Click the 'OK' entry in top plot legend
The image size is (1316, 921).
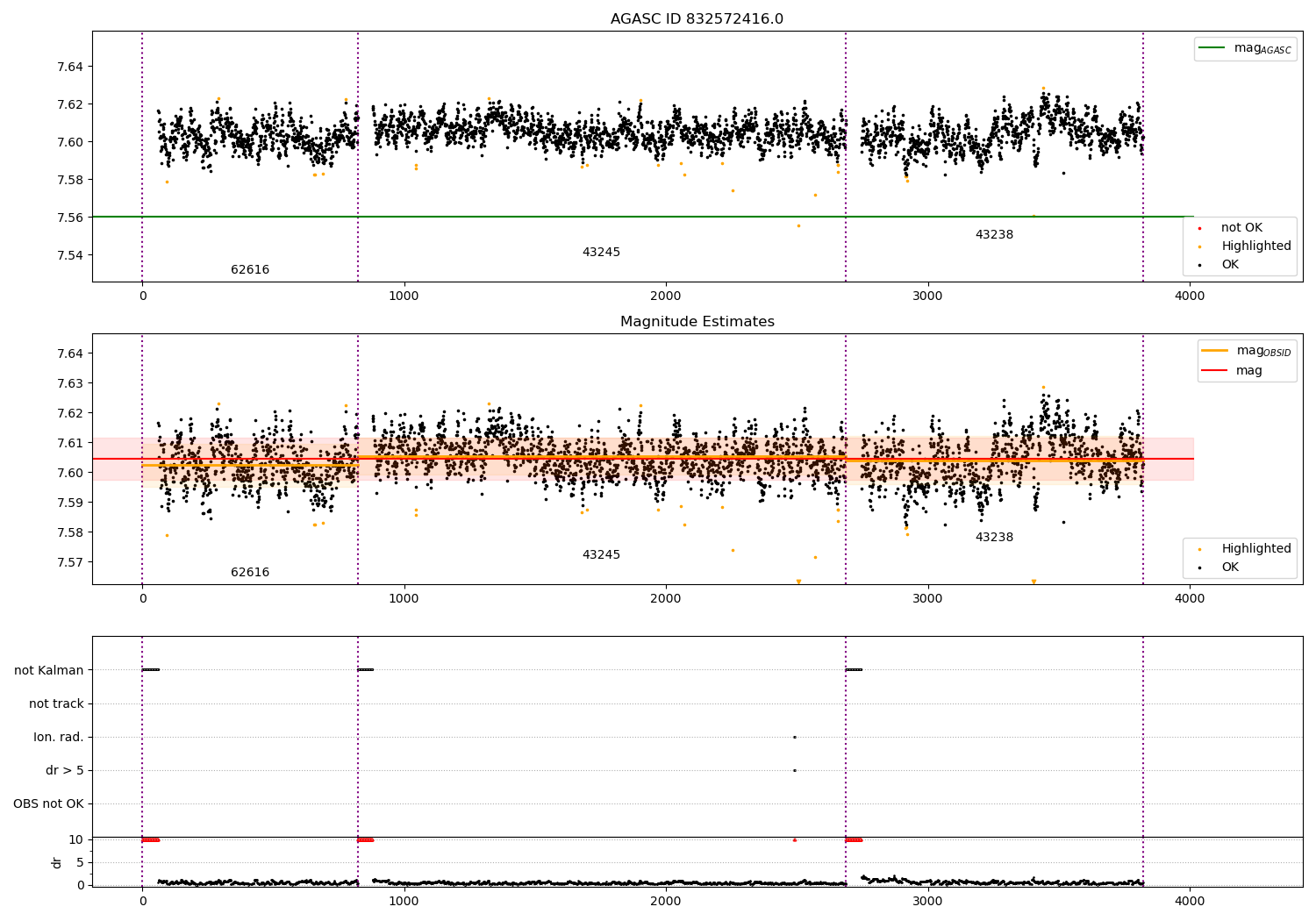[x=1230, y=265]
